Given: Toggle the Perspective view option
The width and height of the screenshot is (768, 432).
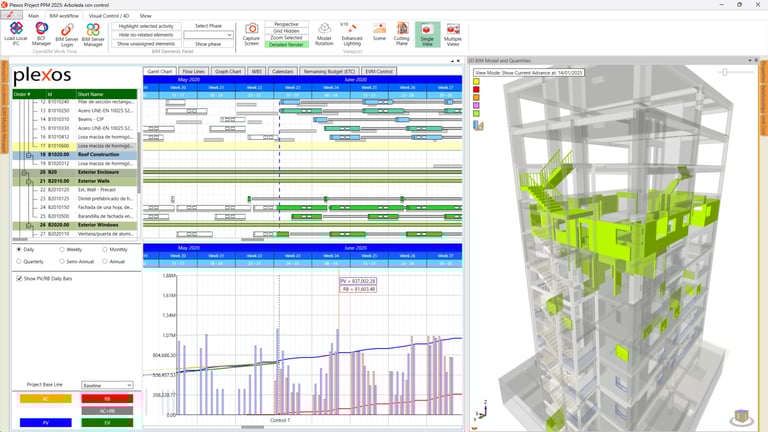Looking at the screenshot, I should coord(287,24).
